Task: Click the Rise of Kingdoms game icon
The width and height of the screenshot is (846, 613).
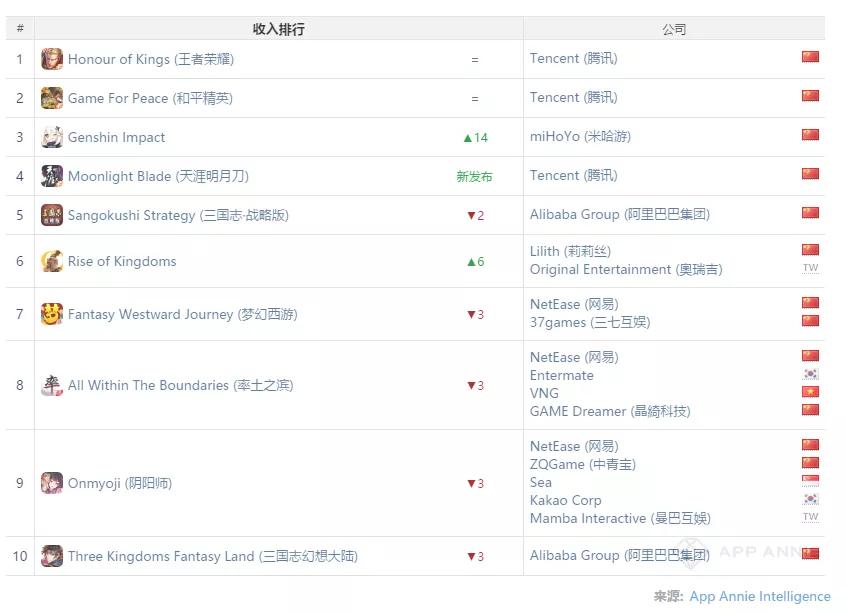Action: [x=52, y=261]
